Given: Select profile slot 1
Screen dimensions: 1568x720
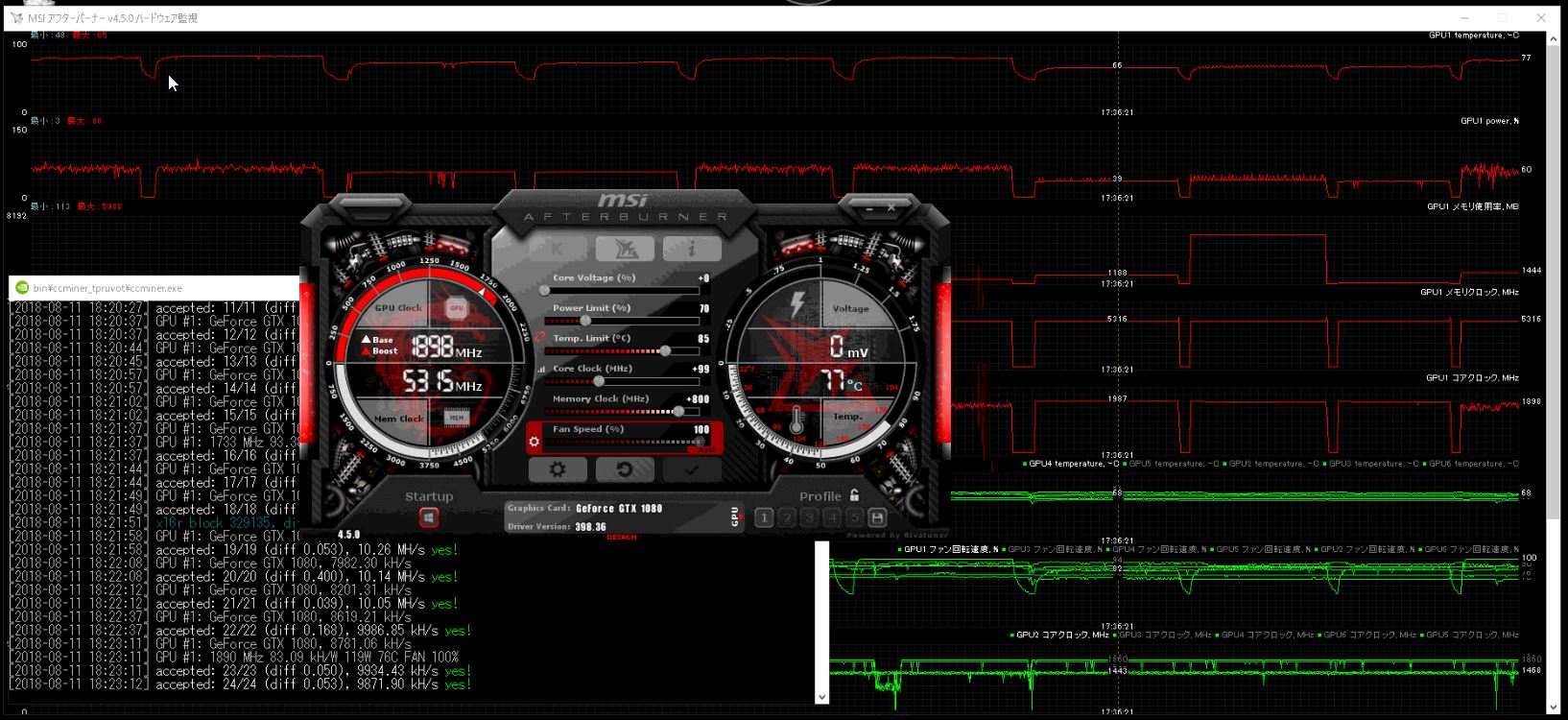Looking at the screenshot, I should [x=764, y=517].
